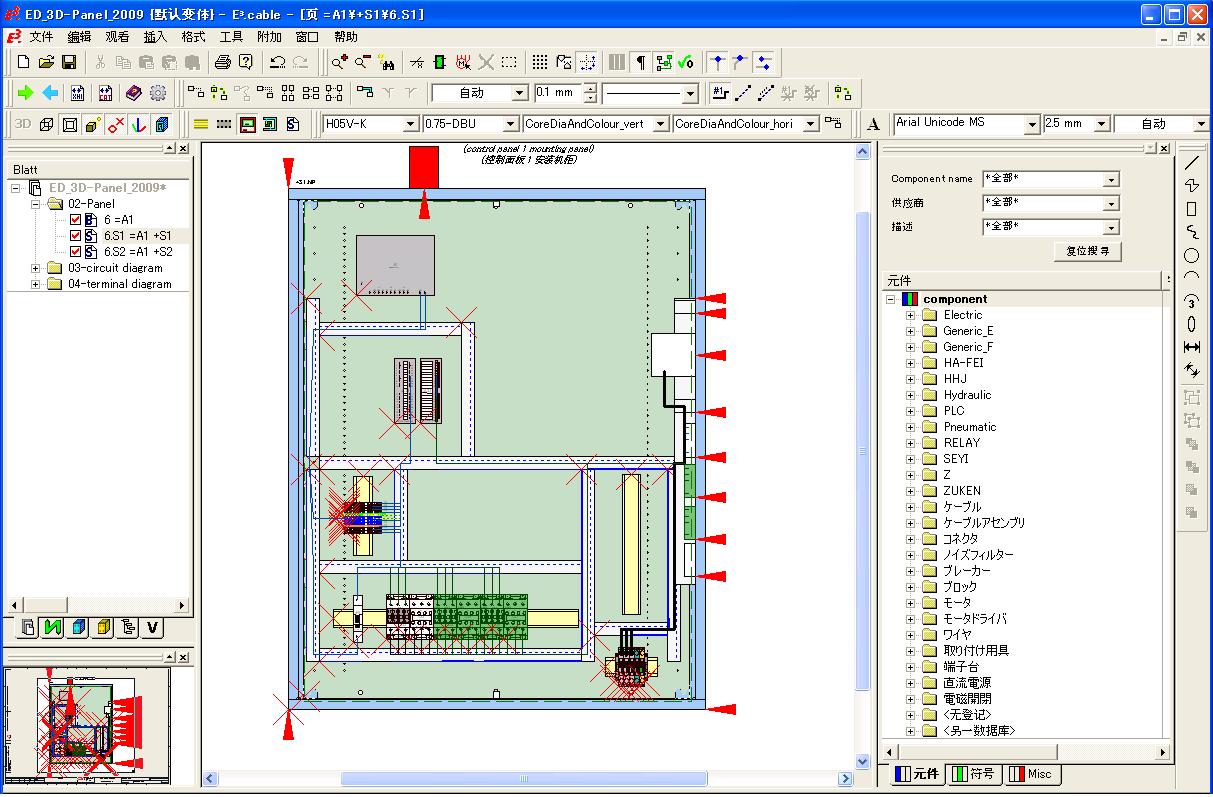Toggle checkbox for sheet 6 =A1
1213x797 pixels.
pyautogui.click(x=76, y=220)
